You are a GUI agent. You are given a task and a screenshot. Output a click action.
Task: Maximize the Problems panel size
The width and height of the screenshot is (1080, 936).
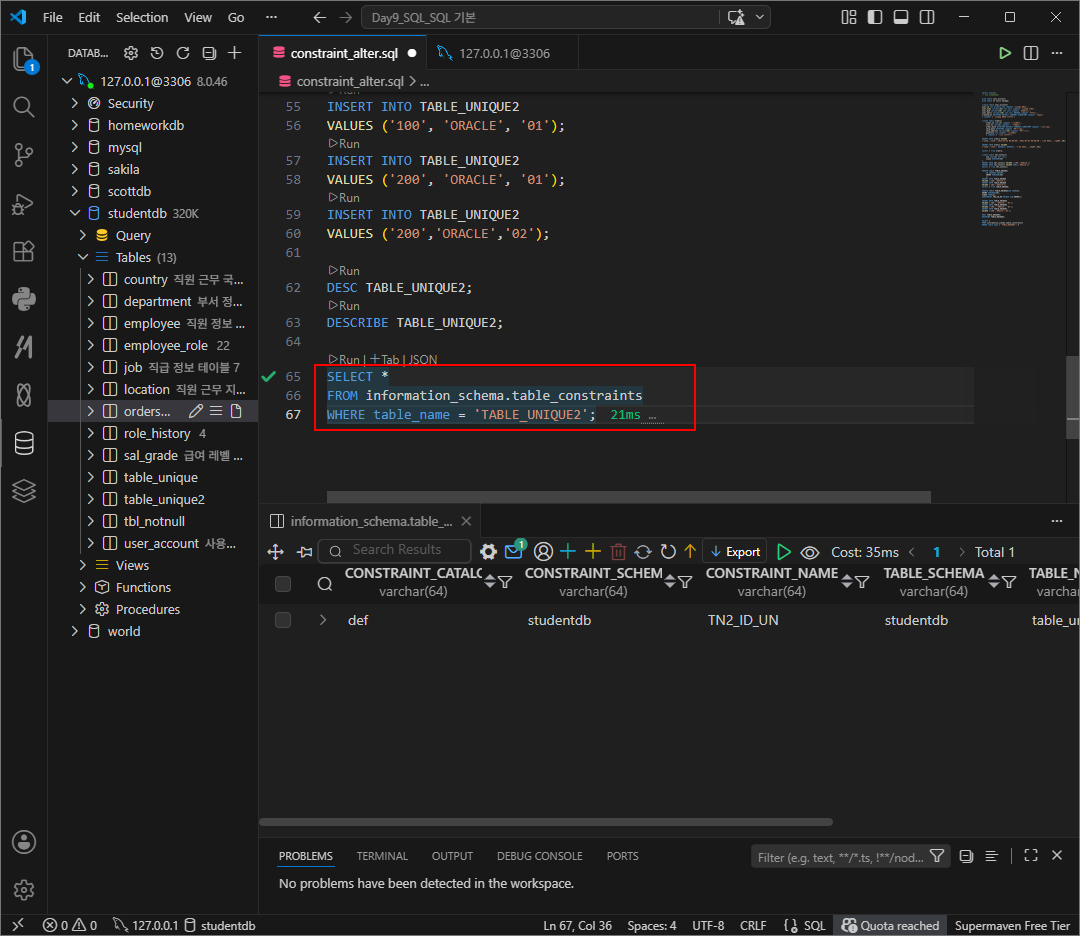tap(1031, 855)
